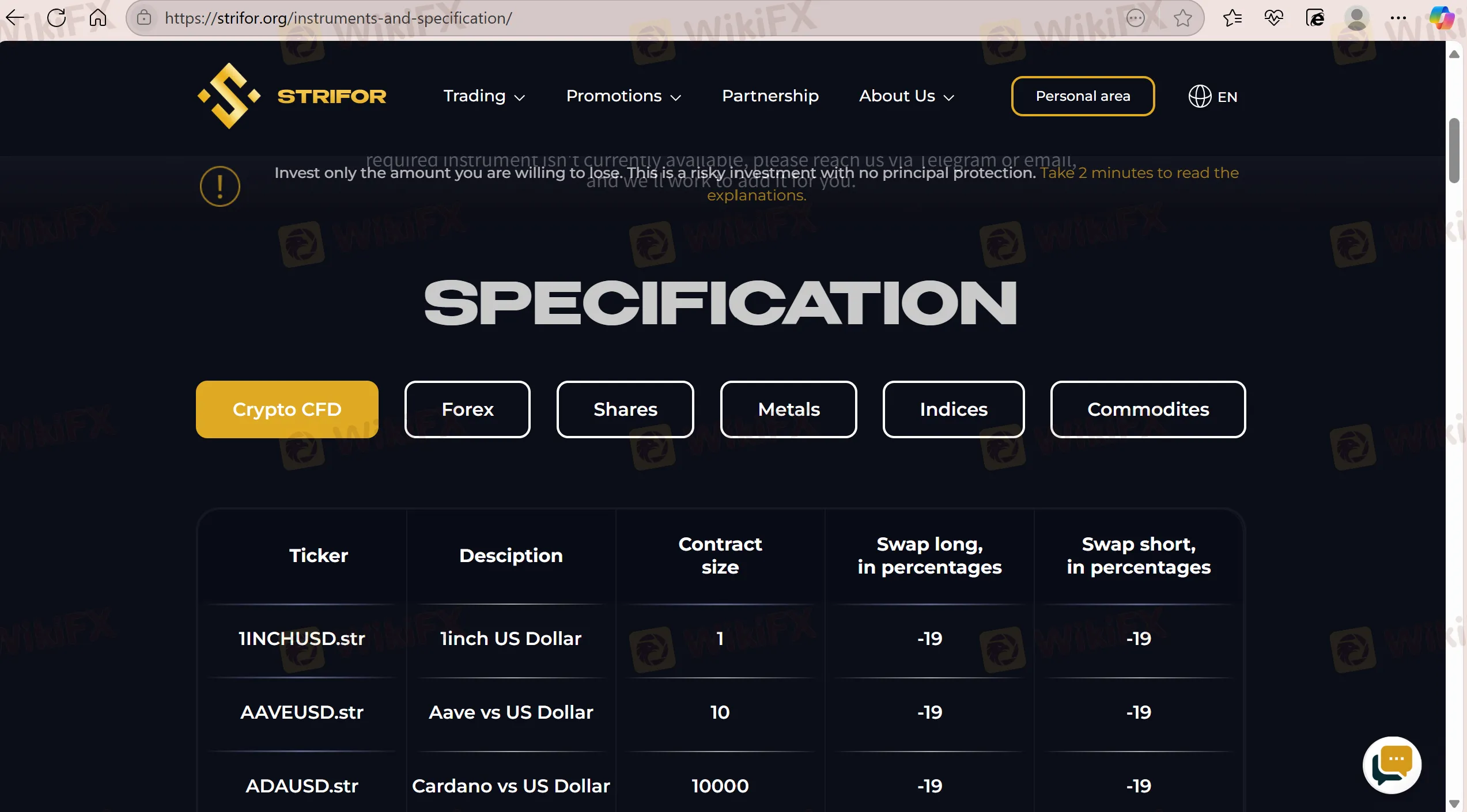Click the Strifor logo icon
The width and height of the screenshot is (1467, 812).
(229, 96)
